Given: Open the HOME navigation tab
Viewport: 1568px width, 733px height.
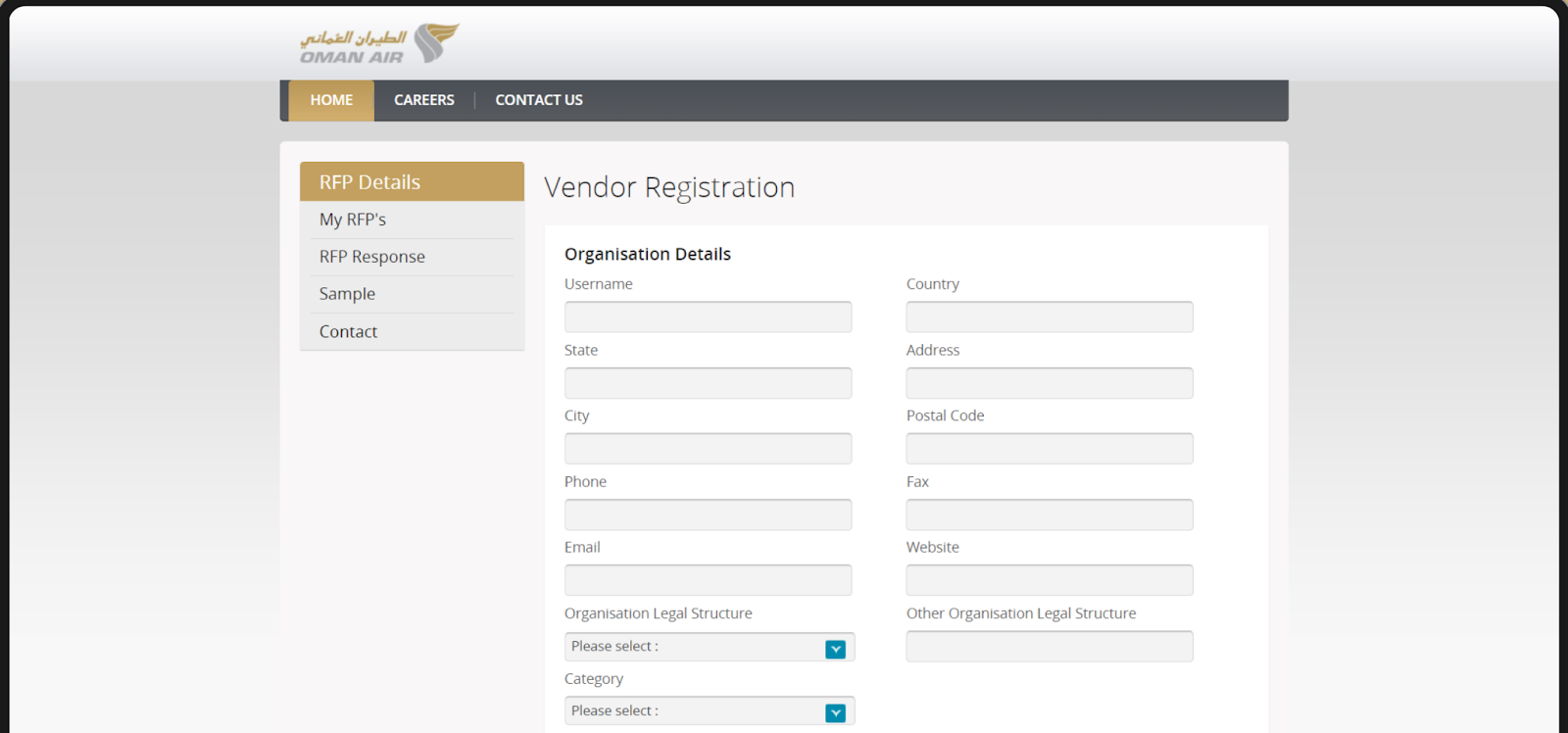Looking at the screenshot, I should (331, 100).
